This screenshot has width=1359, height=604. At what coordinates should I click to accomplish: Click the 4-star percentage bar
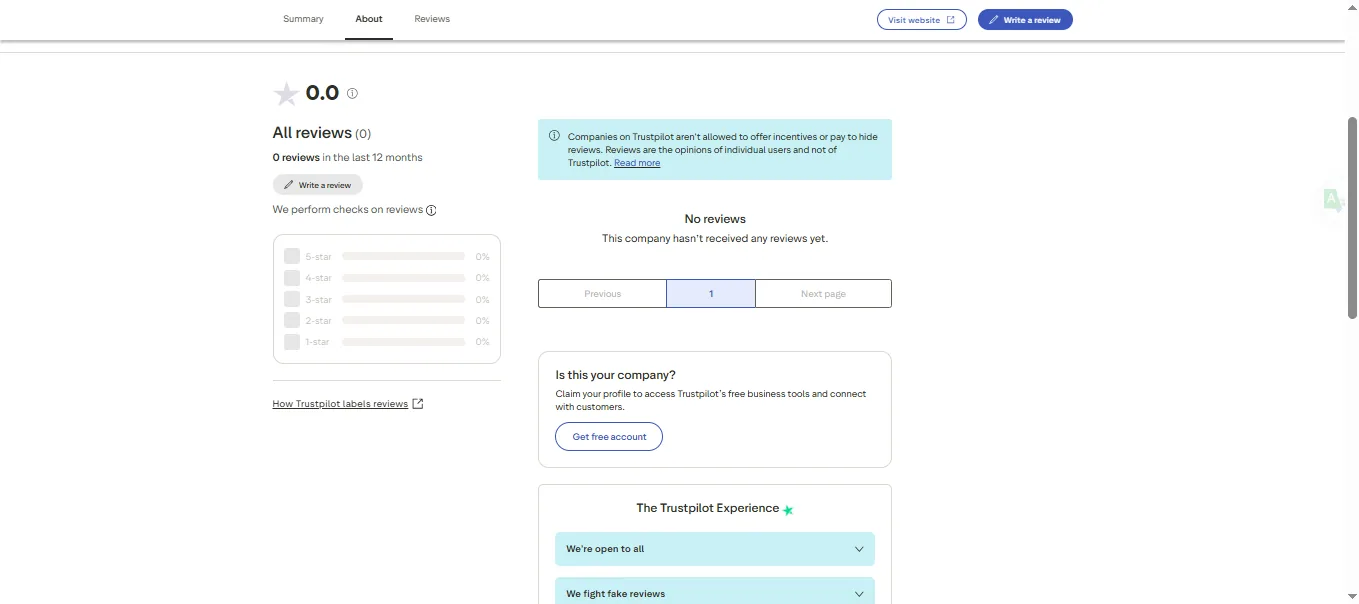click(x=403, y=278)
